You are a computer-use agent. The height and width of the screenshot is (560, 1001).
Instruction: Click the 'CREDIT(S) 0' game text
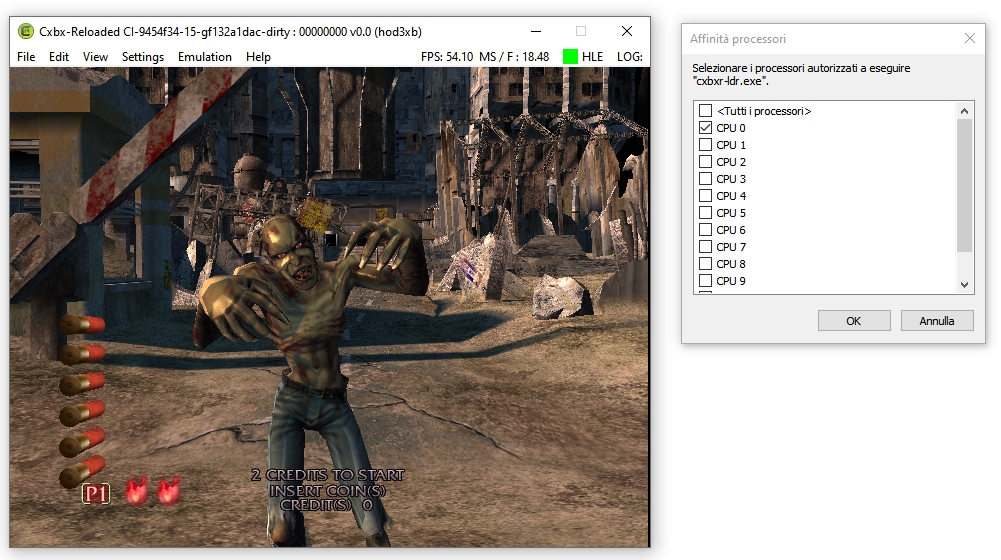(326, 505)
